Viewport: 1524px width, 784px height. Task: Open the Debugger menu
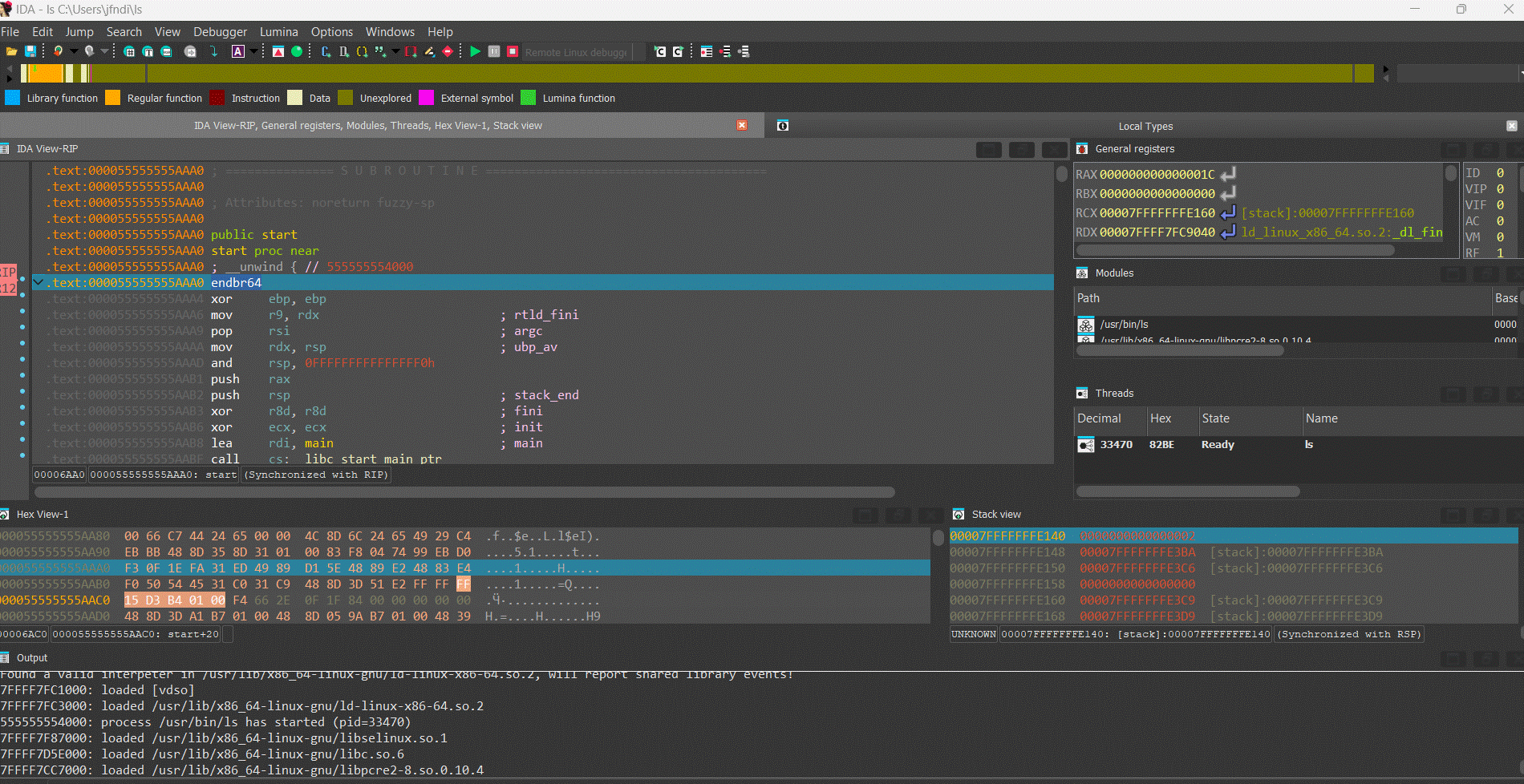220,32
